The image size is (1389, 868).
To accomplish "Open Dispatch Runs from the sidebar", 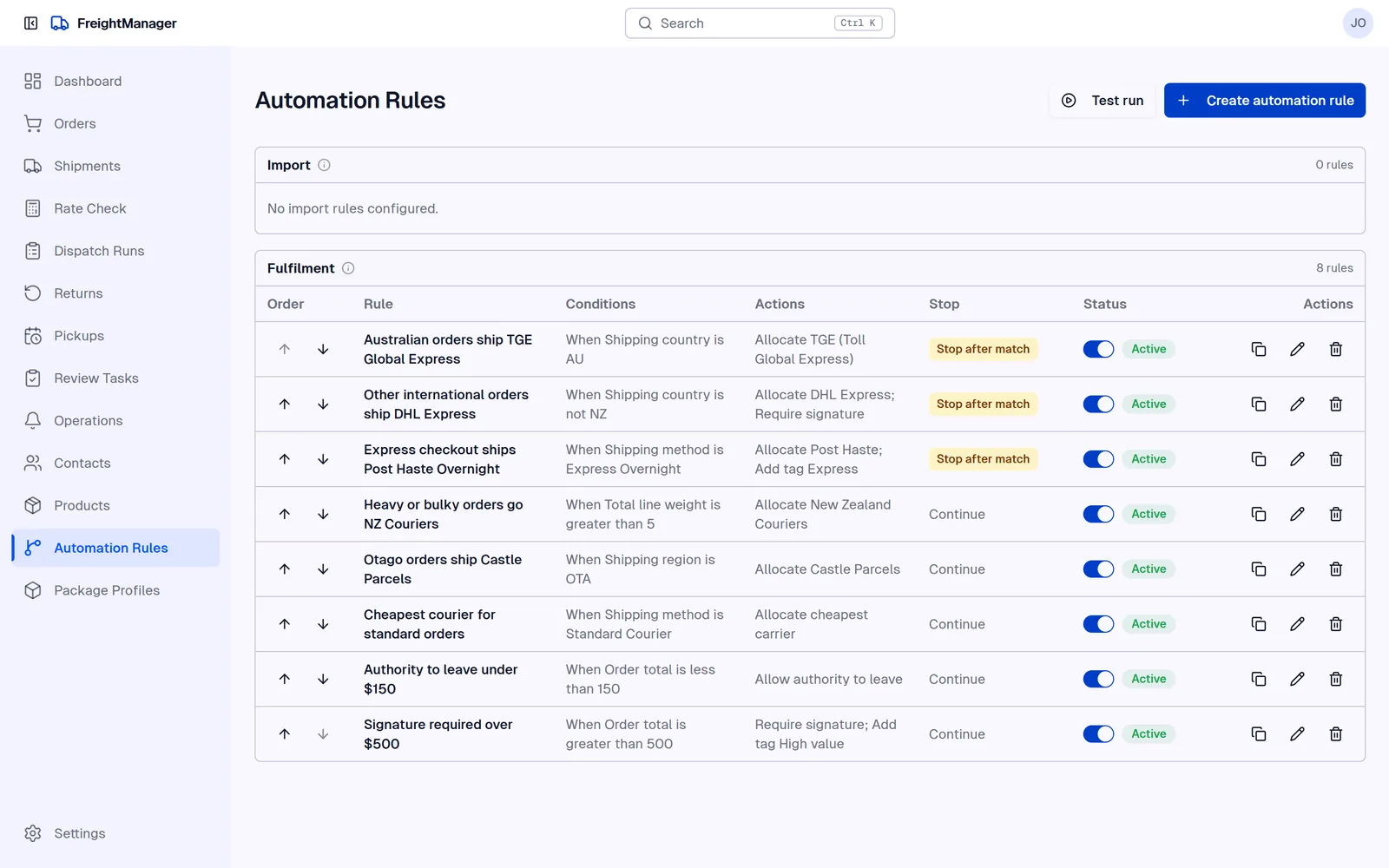I will point(115,251).
